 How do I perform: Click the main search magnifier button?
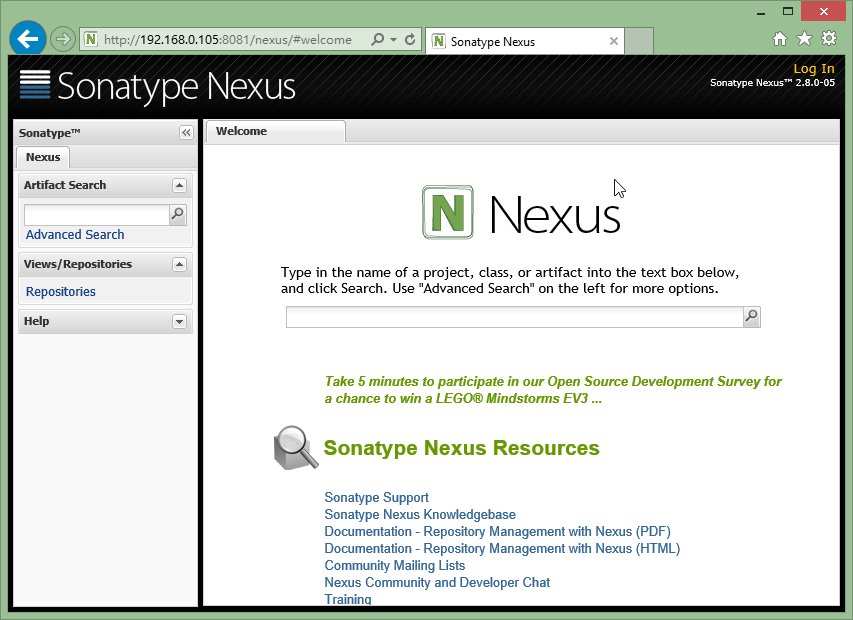[752, 317]
